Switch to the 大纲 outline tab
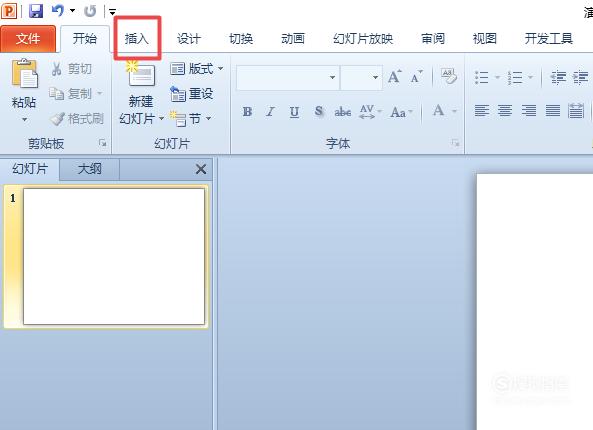Image resolution: width=593 pixels, height=430 pixels. click(x=90, y=169)
